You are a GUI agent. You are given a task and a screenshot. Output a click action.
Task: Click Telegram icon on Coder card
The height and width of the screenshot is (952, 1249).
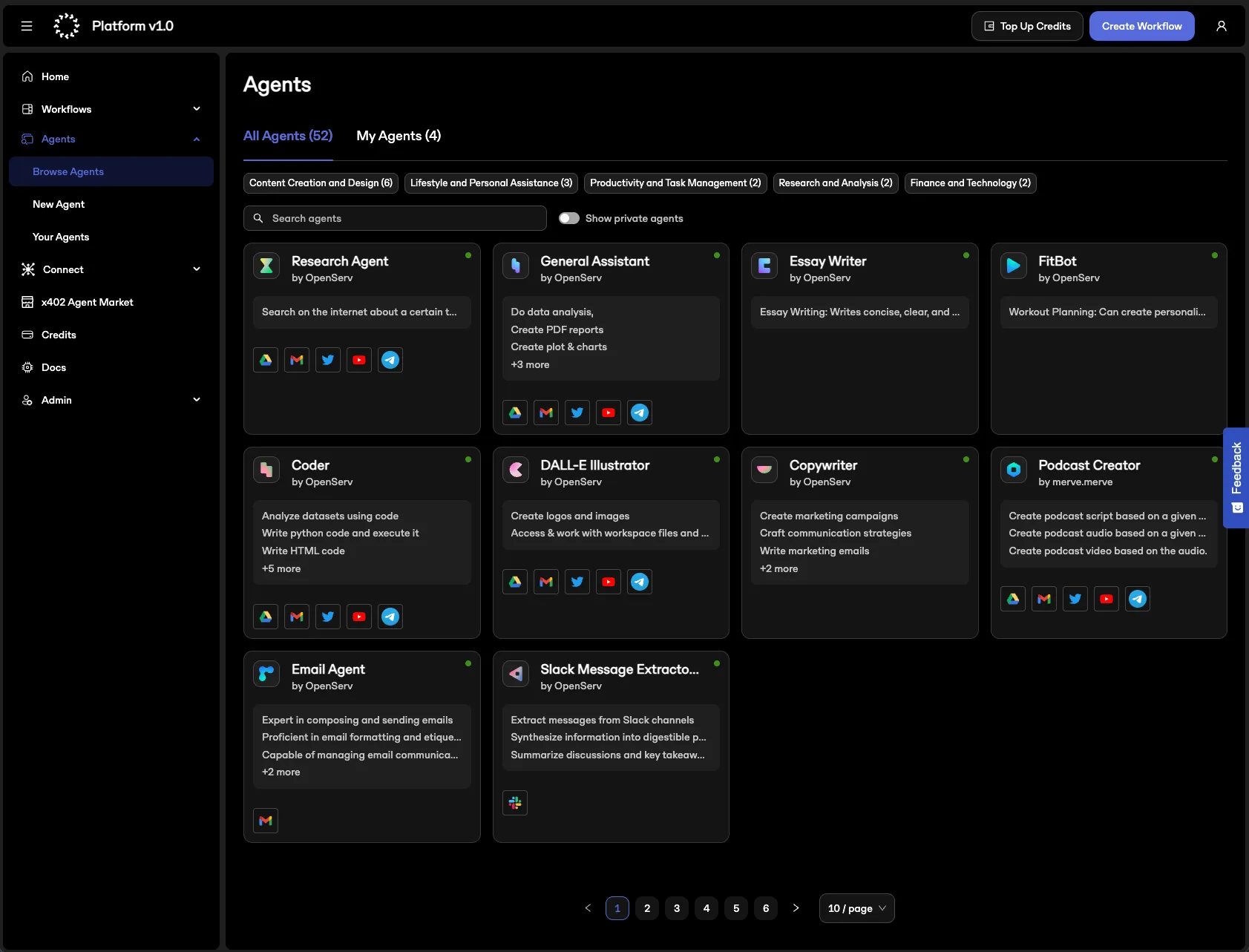pyautogui.click(x=390, y=617)
